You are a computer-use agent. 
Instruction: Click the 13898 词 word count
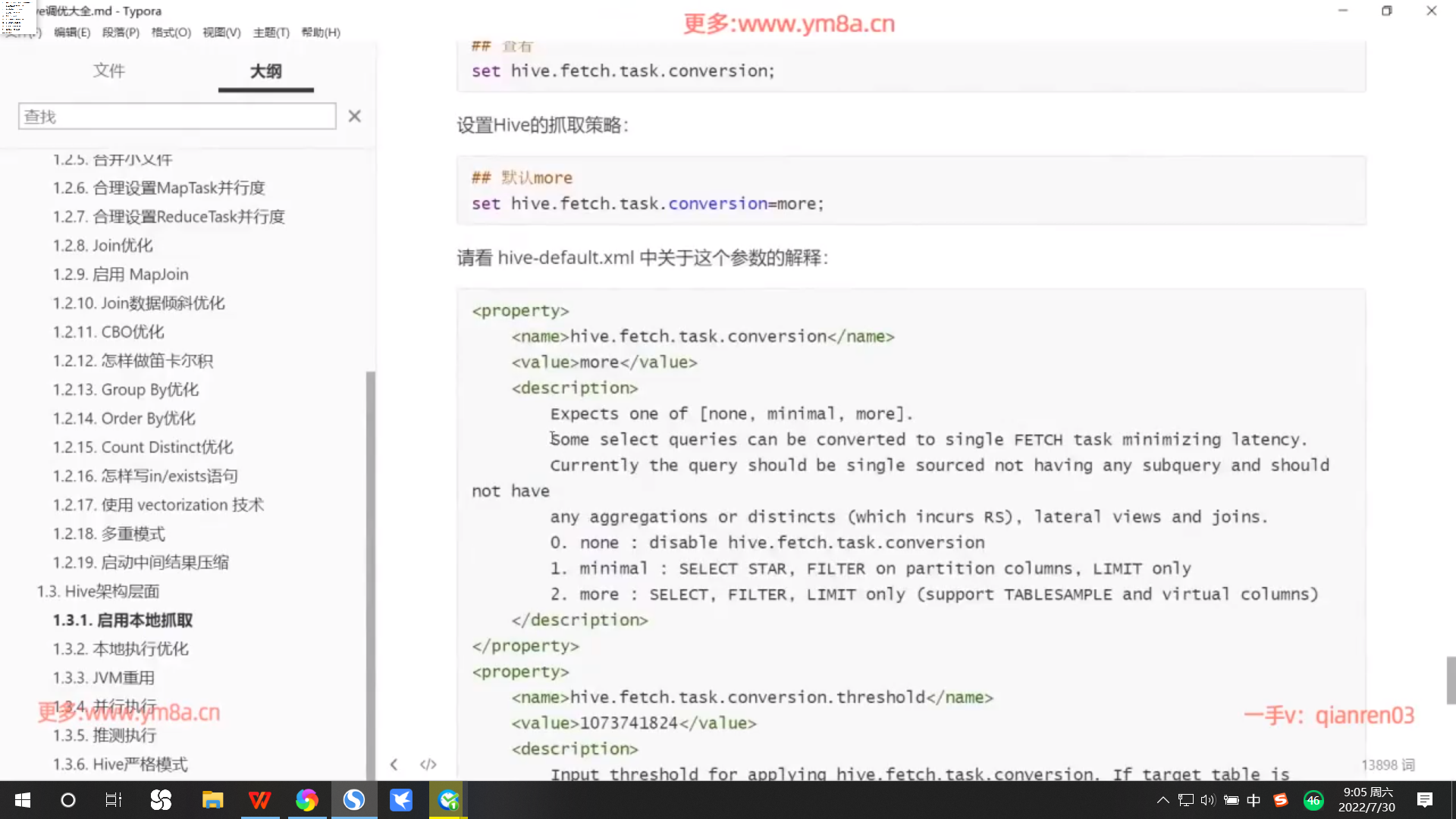[1387, 765]
